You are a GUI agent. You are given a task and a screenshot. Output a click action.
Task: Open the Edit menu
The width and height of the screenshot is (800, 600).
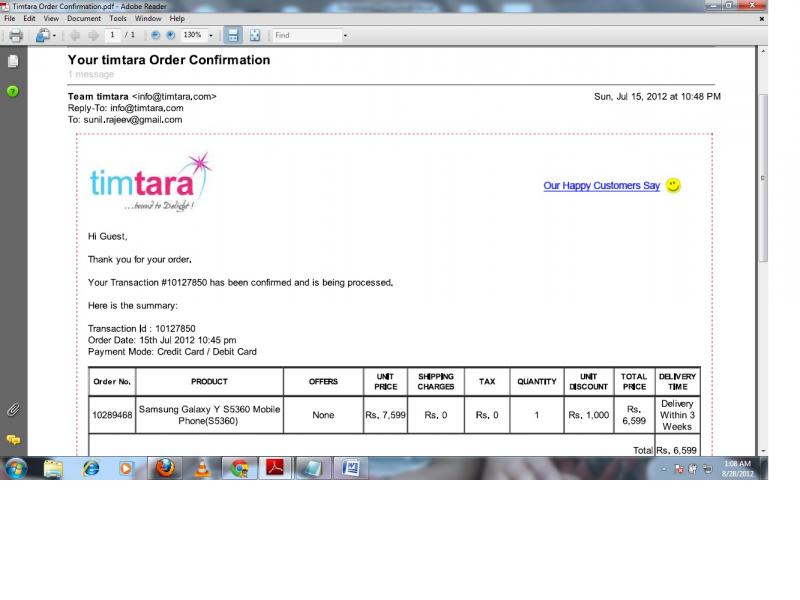pyautogui.click(x=30, y=18)
